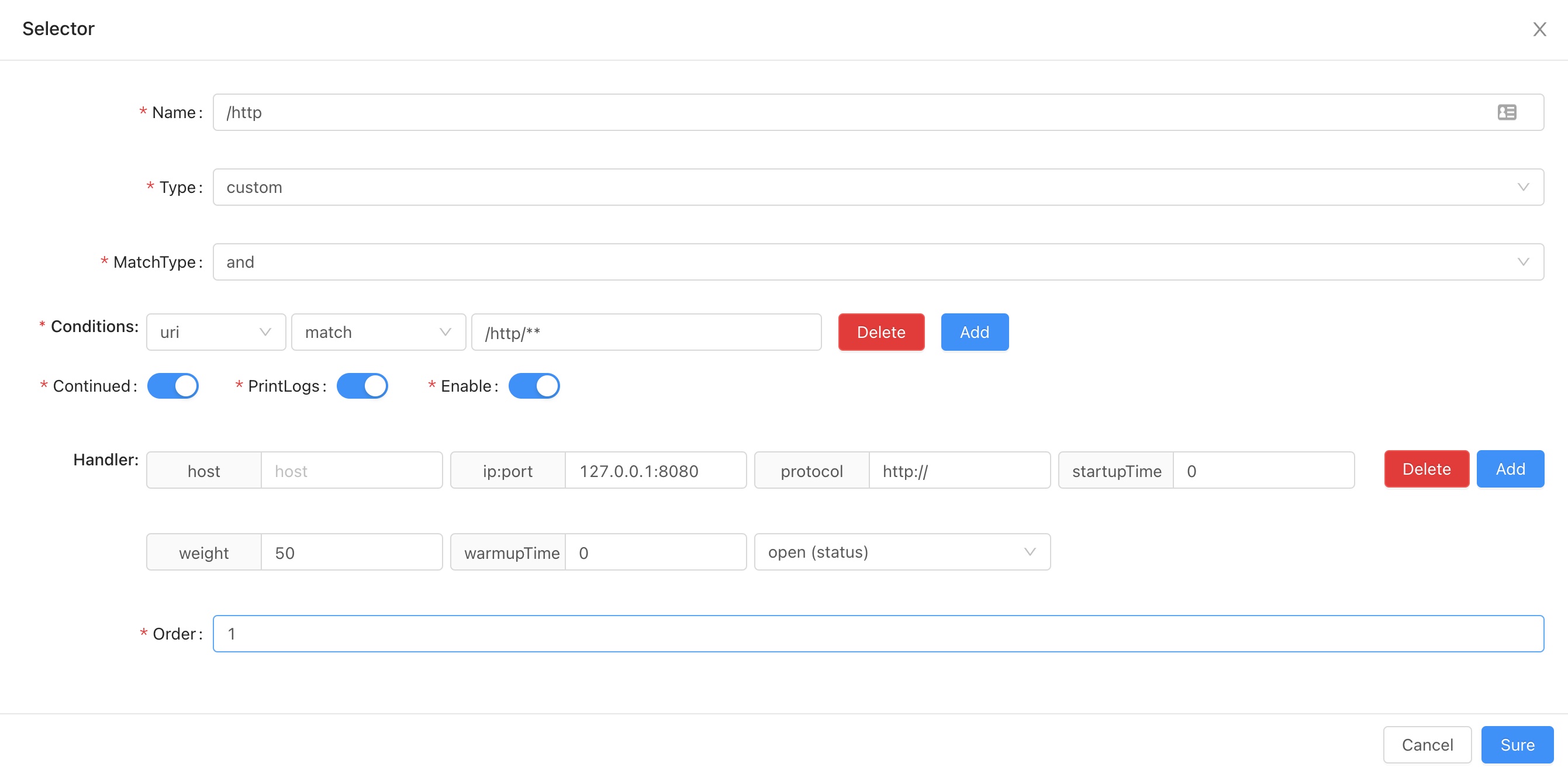Click the contact card icon in Name field
The height and width of the screenshot is (774, 1568).
tap(1507, 112)
